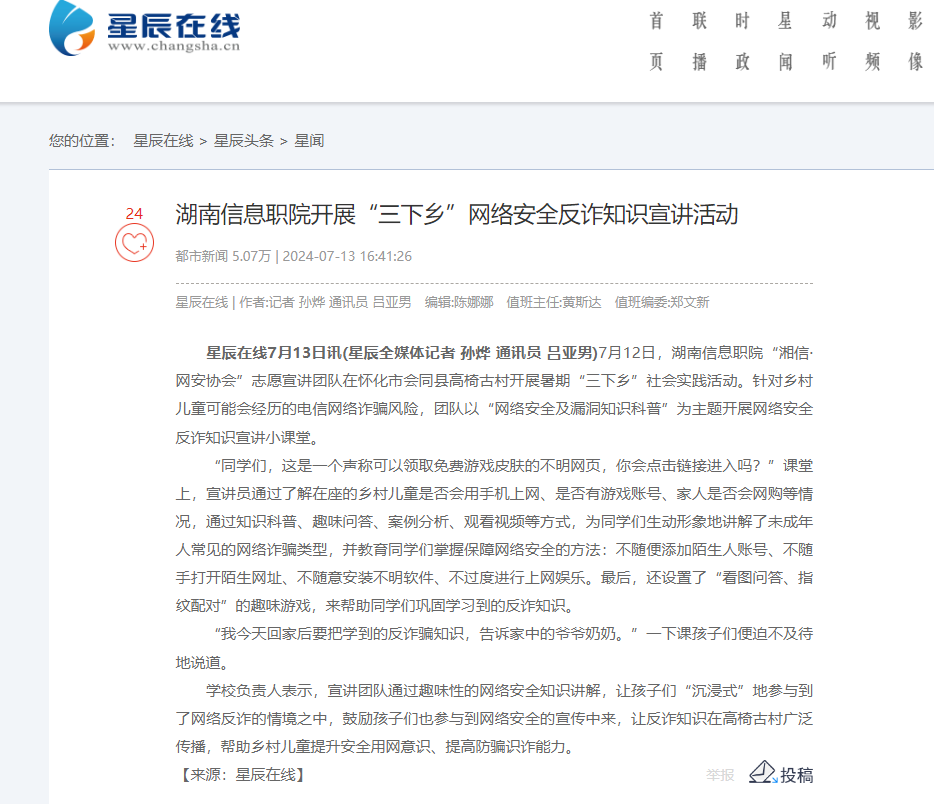
Task: Click the www.changsha.cn URL text under logo
Action: coord(174,45)
